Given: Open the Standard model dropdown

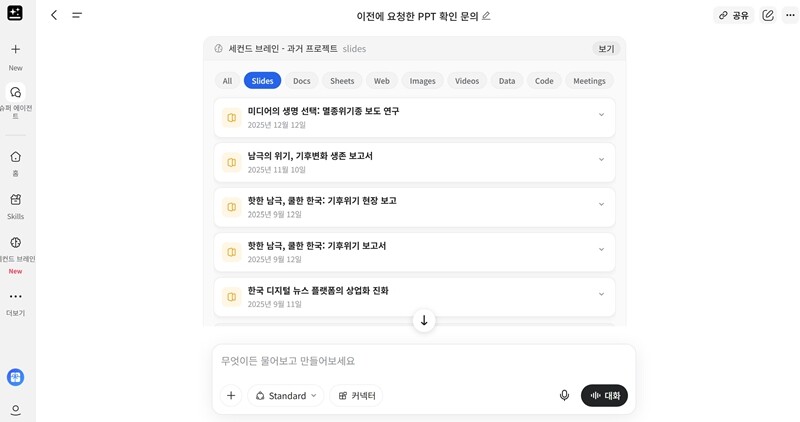Looking at the screenshot, I should (286, 395).
